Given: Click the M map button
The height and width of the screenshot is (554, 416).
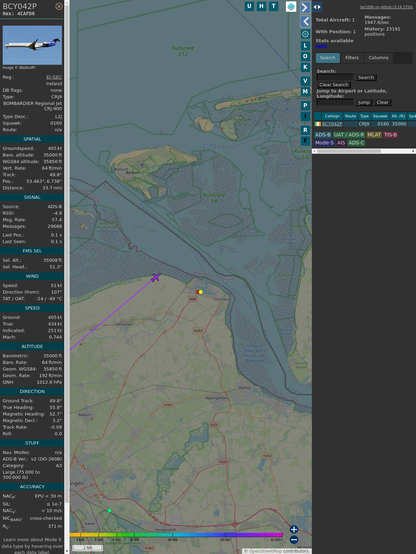Looking at the screenshot, I should tap(305, 92).
